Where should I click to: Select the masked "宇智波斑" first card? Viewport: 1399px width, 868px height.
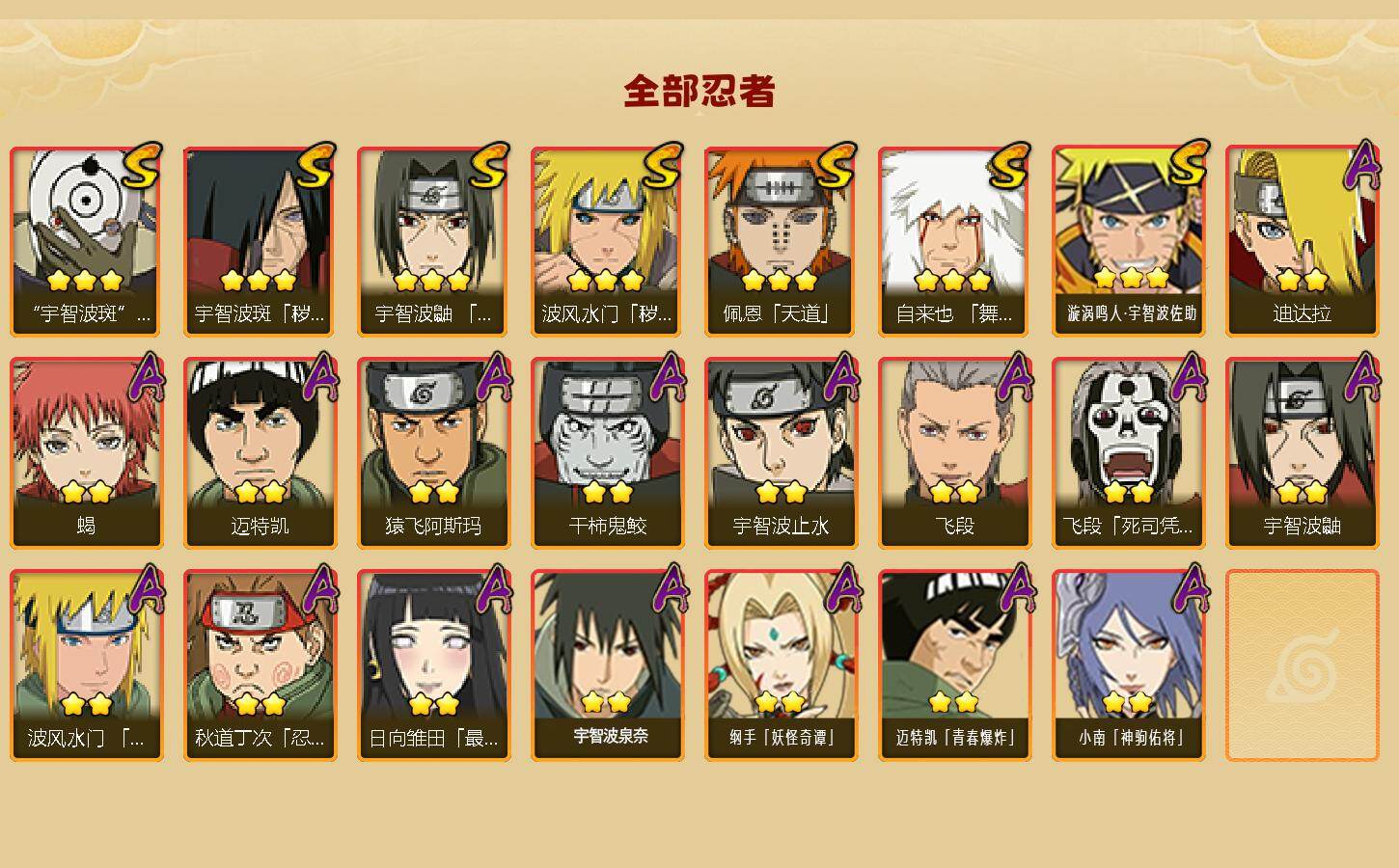tap(87, 241)
